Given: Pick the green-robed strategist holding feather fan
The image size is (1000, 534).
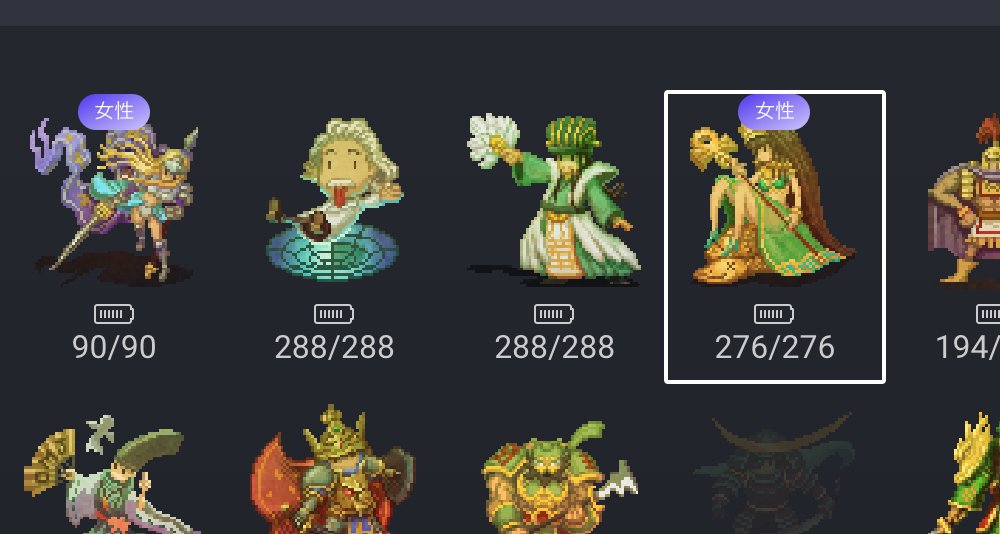Looking at the screenshot, I should 554,199.
